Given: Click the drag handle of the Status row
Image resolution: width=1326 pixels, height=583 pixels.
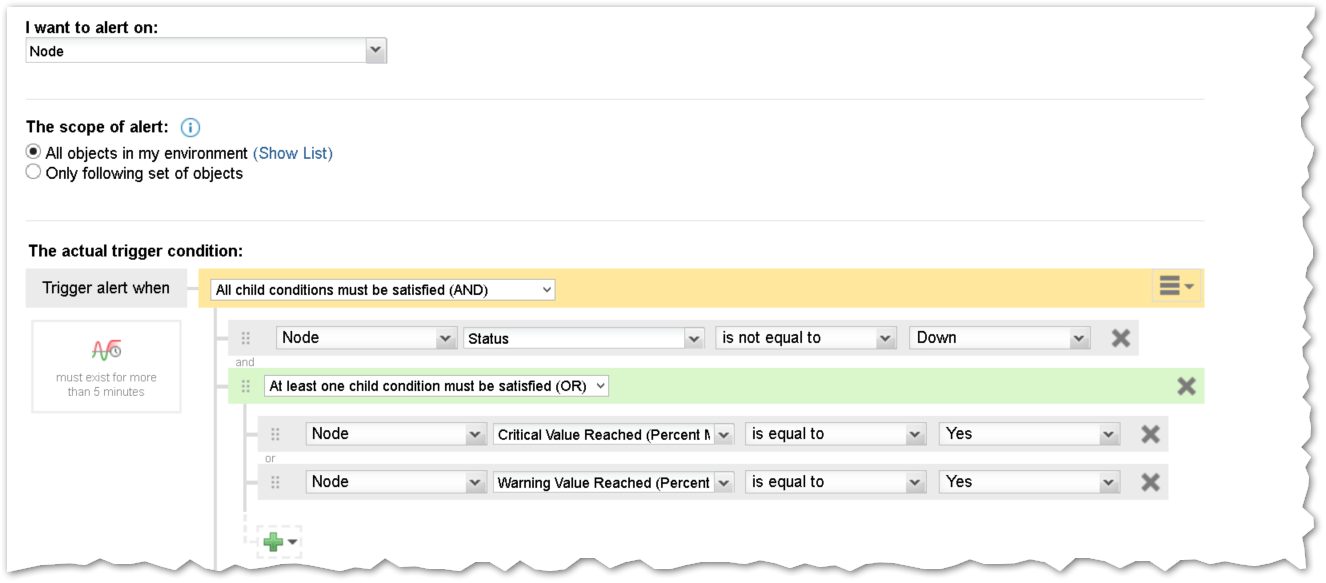Looking at the screenshot, I should [246, 338].
